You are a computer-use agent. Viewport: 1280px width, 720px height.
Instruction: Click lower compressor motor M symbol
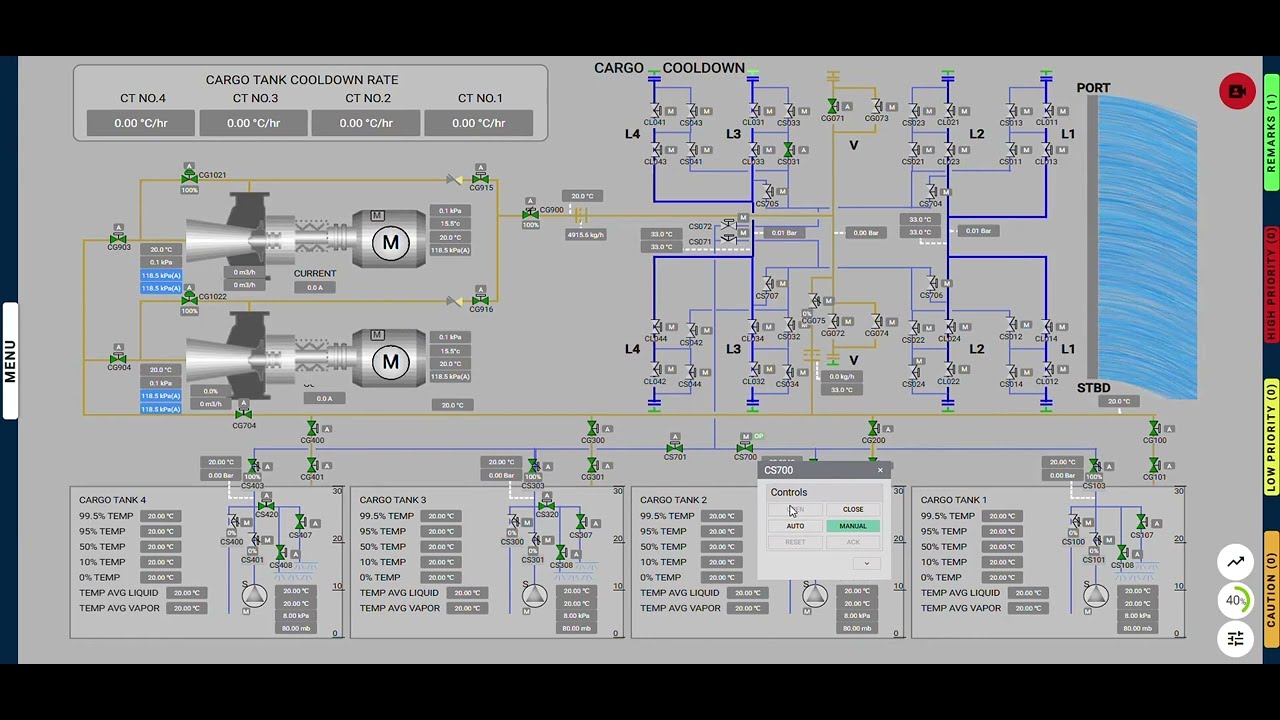[x=390, y=362]
